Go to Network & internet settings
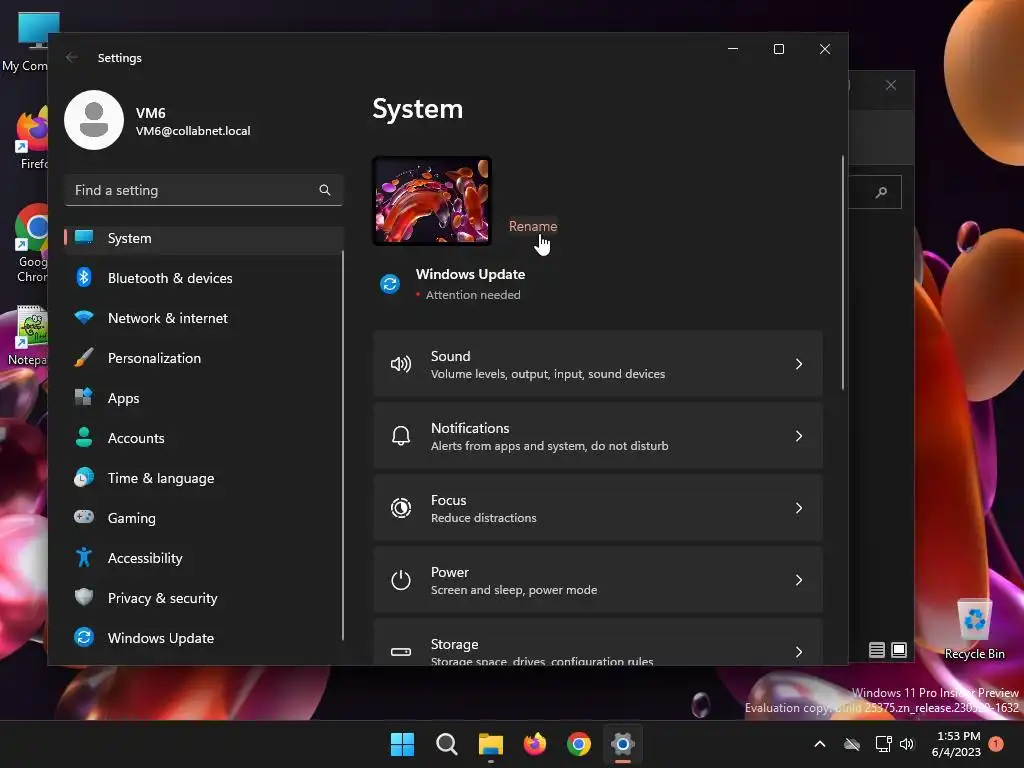 click(x=204, y=318)
